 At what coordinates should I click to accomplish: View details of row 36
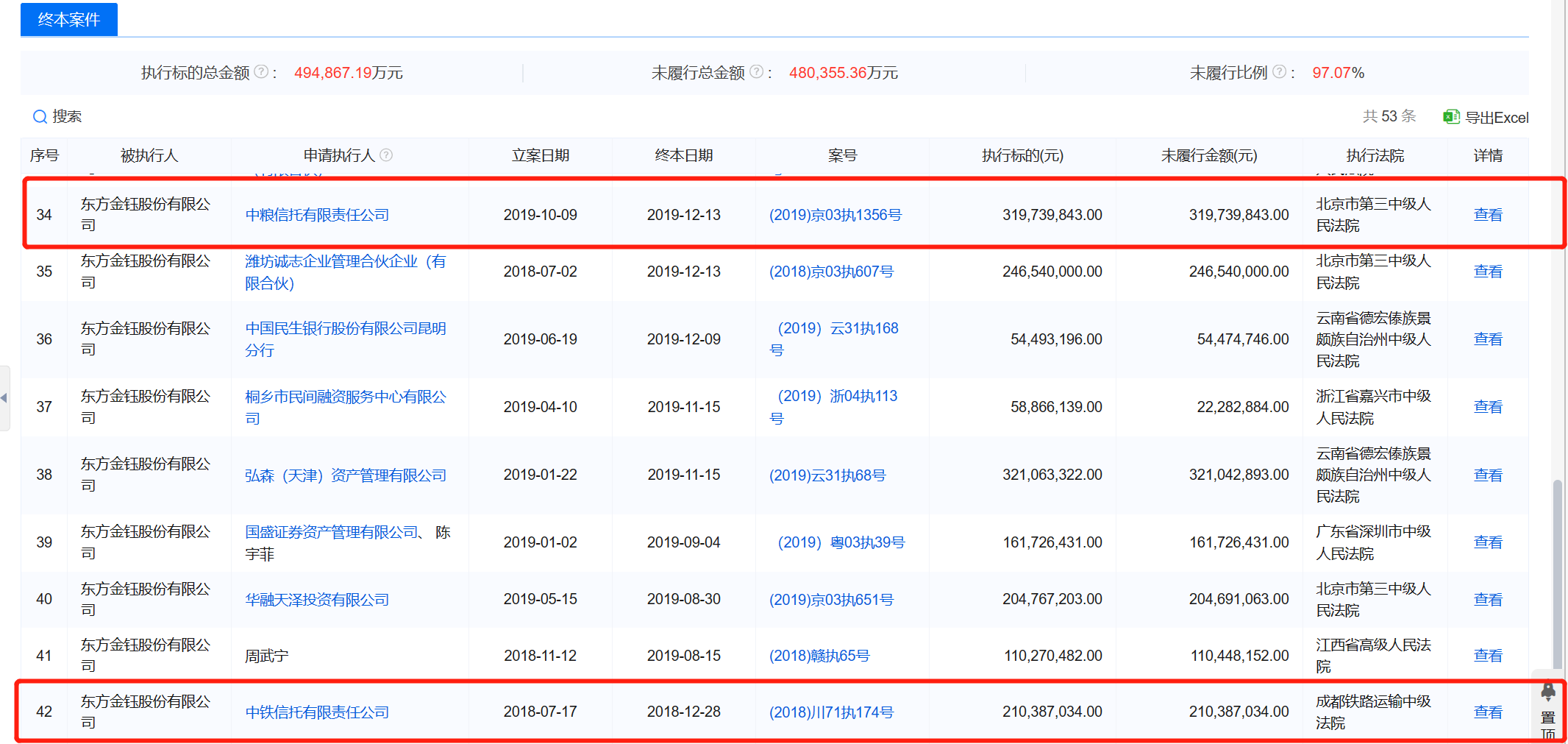click(x=1488, y=339)
